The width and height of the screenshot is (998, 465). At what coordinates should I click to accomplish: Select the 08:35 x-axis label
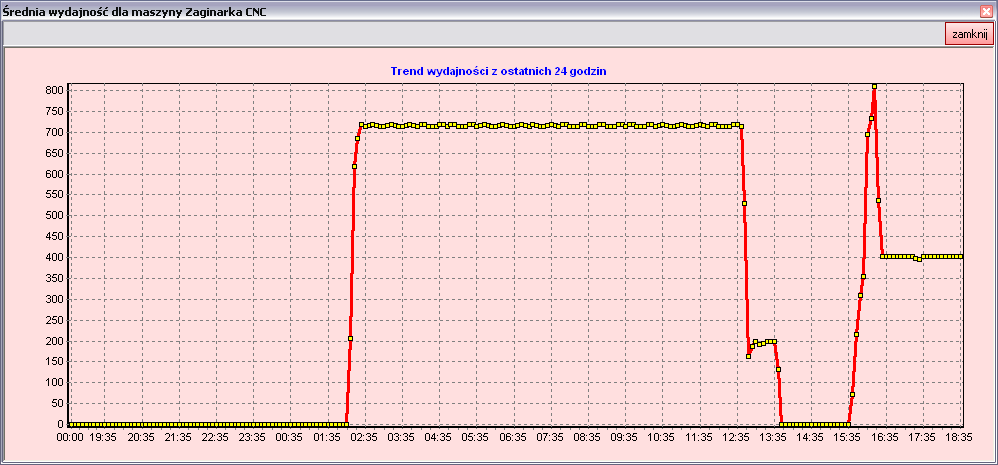(587, 438)
